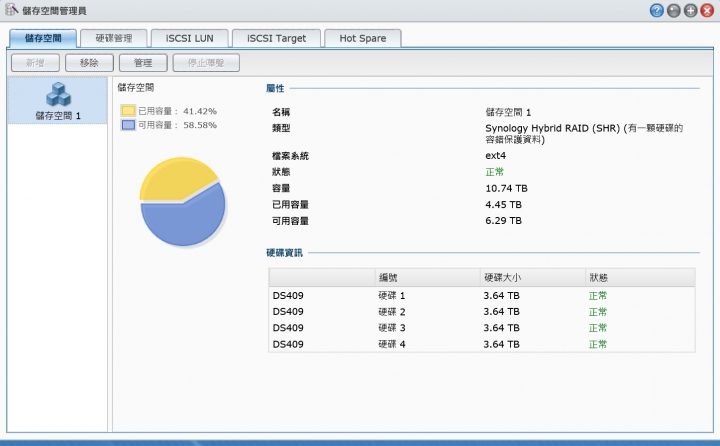Select the 硬碟 3 row

point(482,328)
